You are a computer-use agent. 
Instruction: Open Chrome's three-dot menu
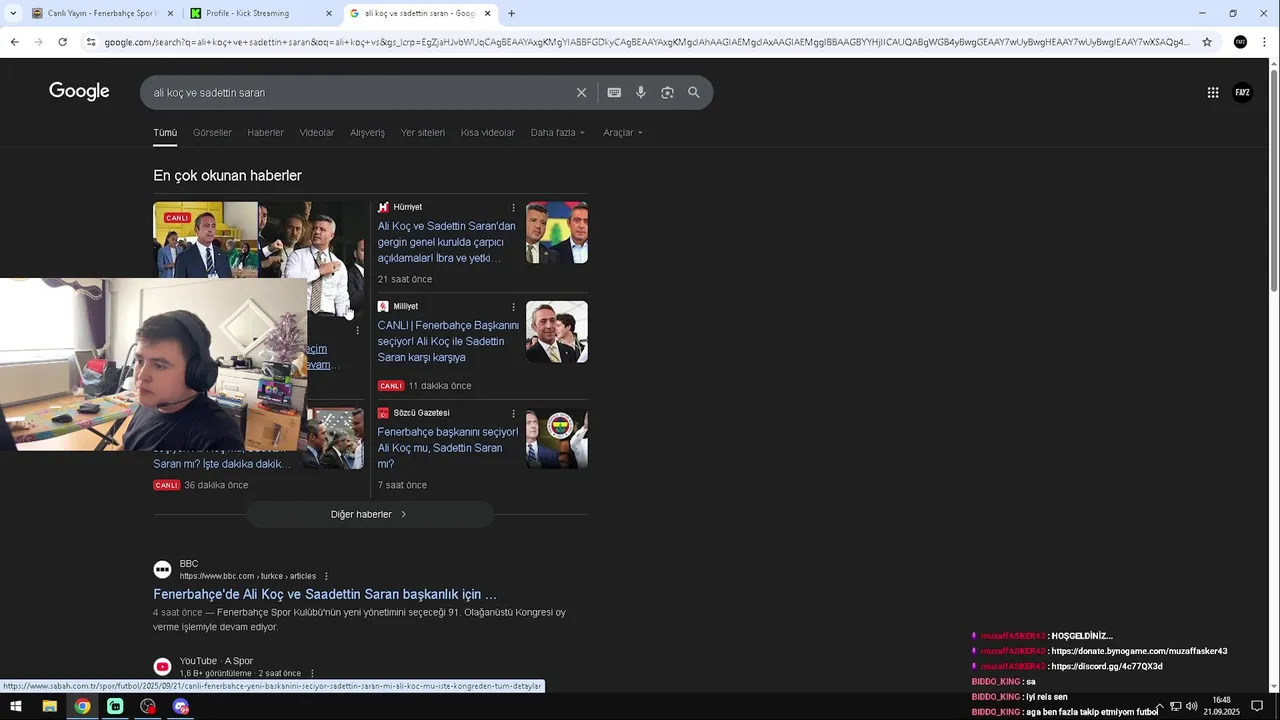[1264, 42]
